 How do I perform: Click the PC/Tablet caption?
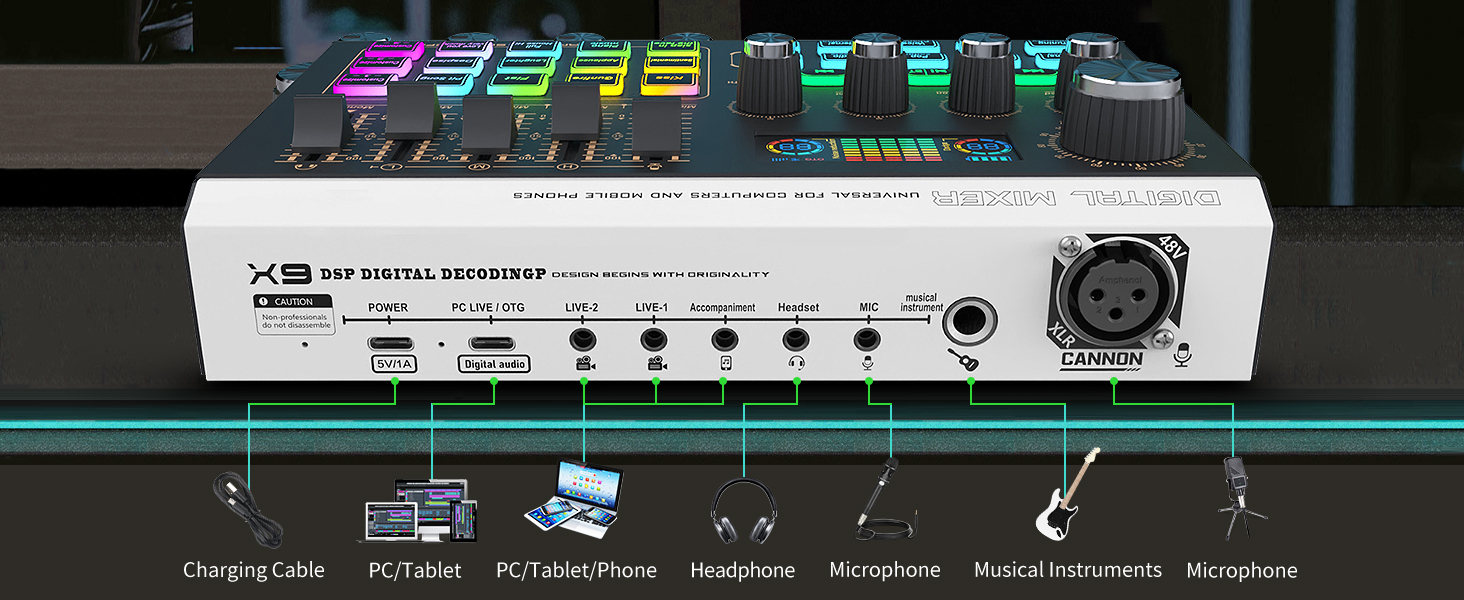point(415,570)
